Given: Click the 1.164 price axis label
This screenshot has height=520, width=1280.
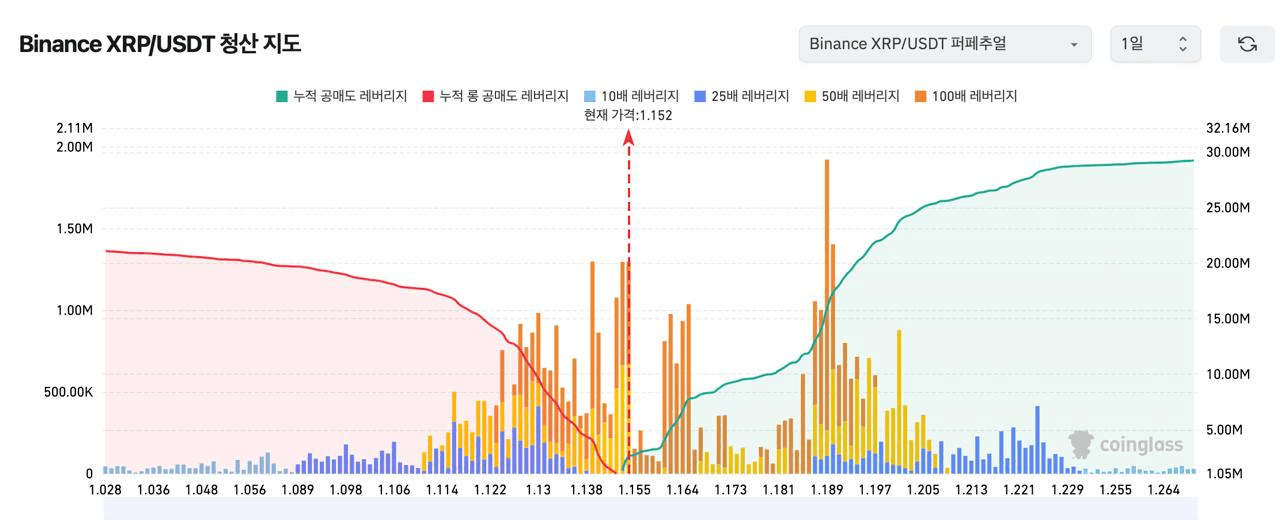Looking at the screenshot, I should (682, 490).
